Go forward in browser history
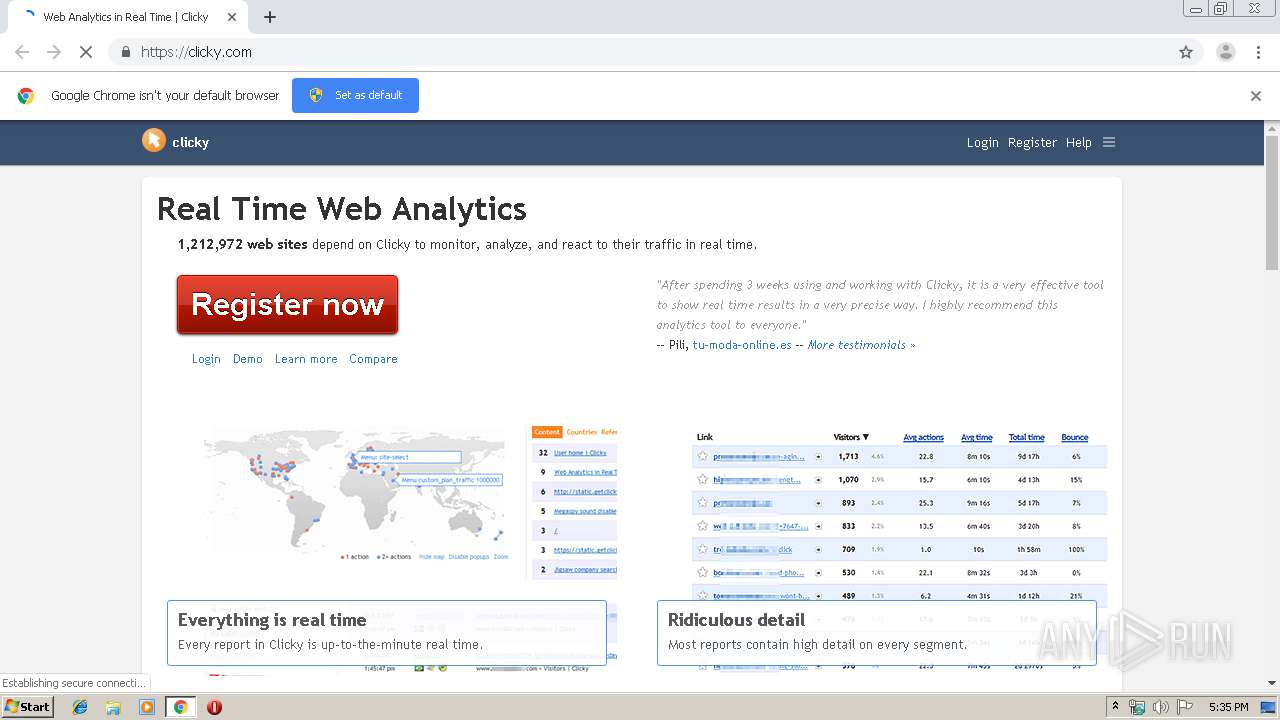This screenshot has width=1280, height=720. click(54, 52)
